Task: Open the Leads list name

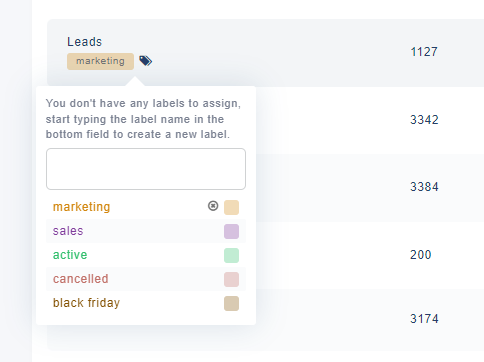Action: [x=85, y=42]
